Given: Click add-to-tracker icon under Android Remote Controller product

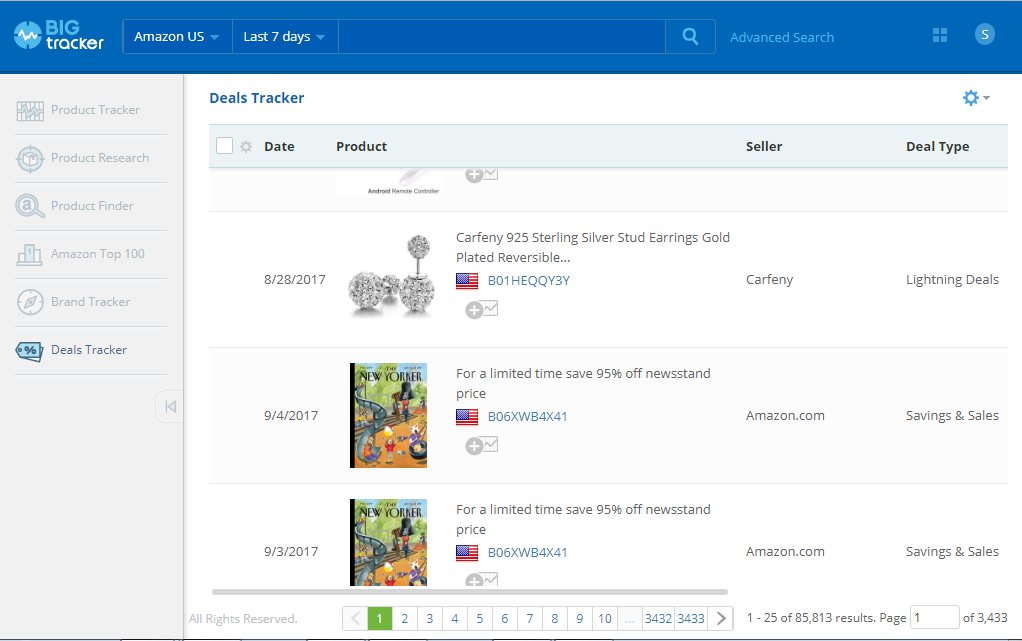Looking at the screenshot, I should [x=482, y=175].
